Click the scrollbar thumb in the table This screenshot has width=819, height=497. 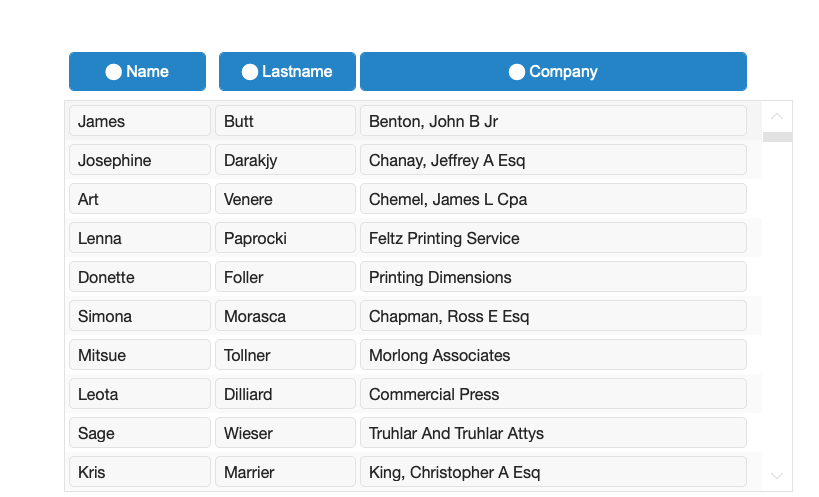pos(777,137)
